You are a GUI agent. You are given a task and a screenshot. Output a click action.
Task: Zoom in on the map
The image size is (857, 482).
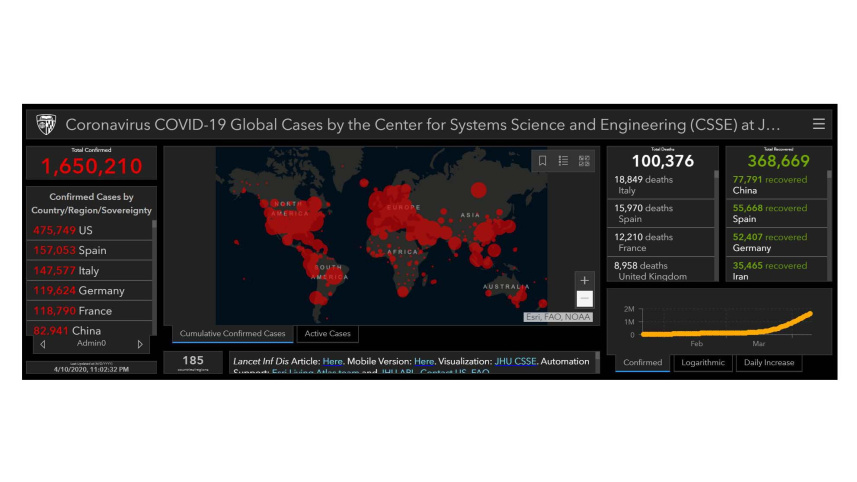[585, 280]
